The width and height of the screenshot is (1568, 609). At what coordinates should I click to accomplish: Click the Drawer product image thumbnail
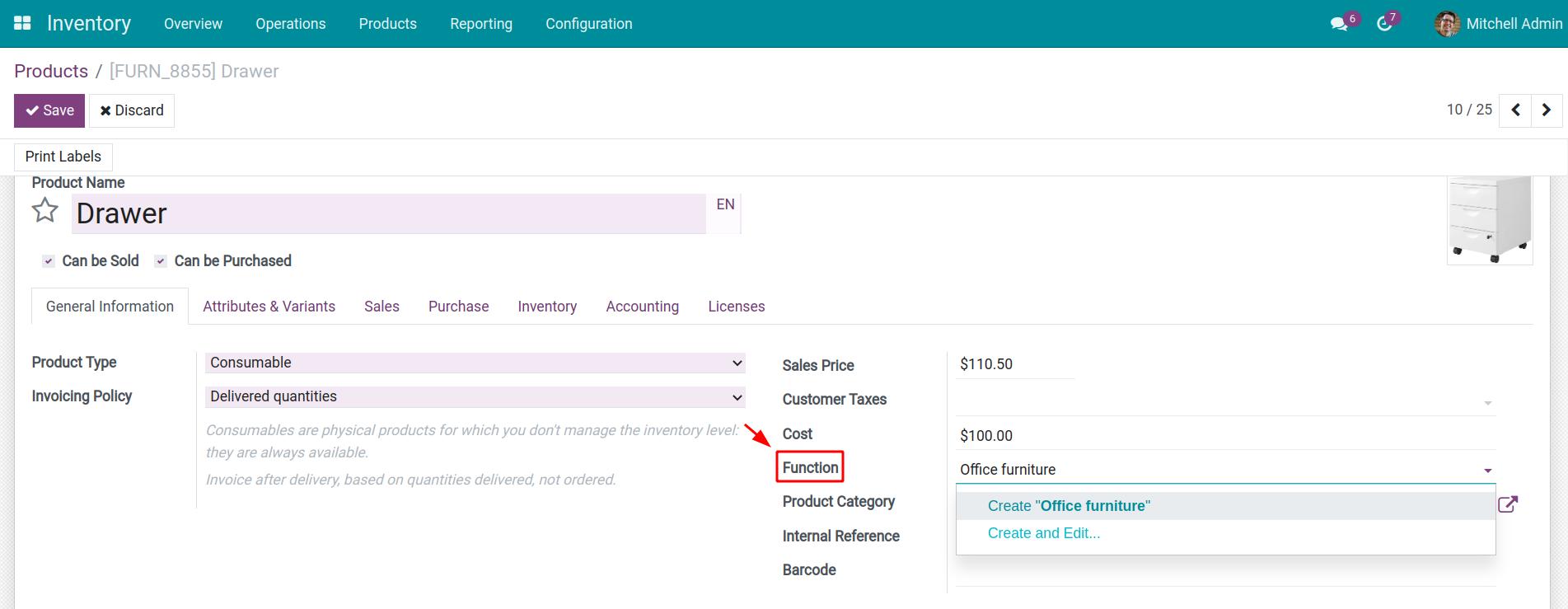coord(1490,219)
